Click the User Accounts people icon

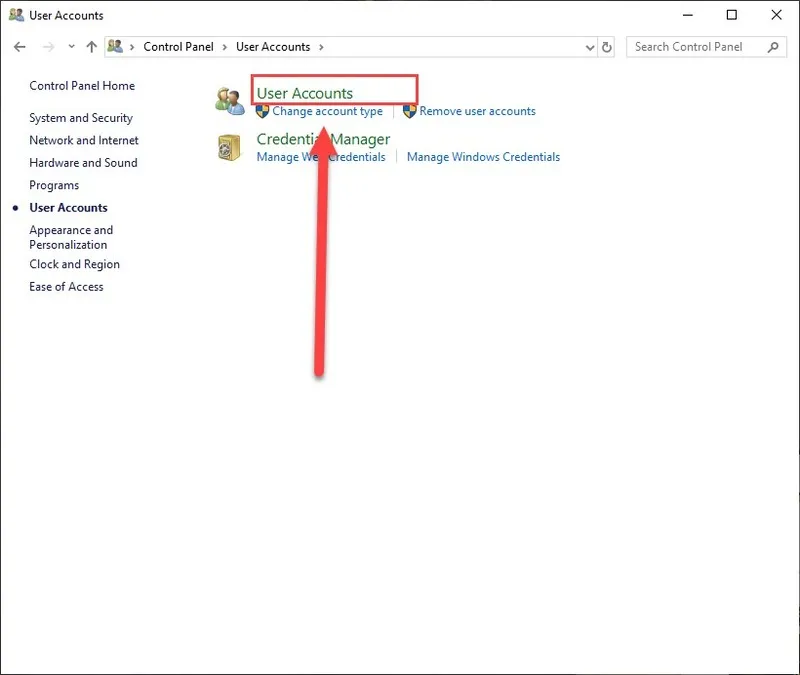click(x=230, y=100)
